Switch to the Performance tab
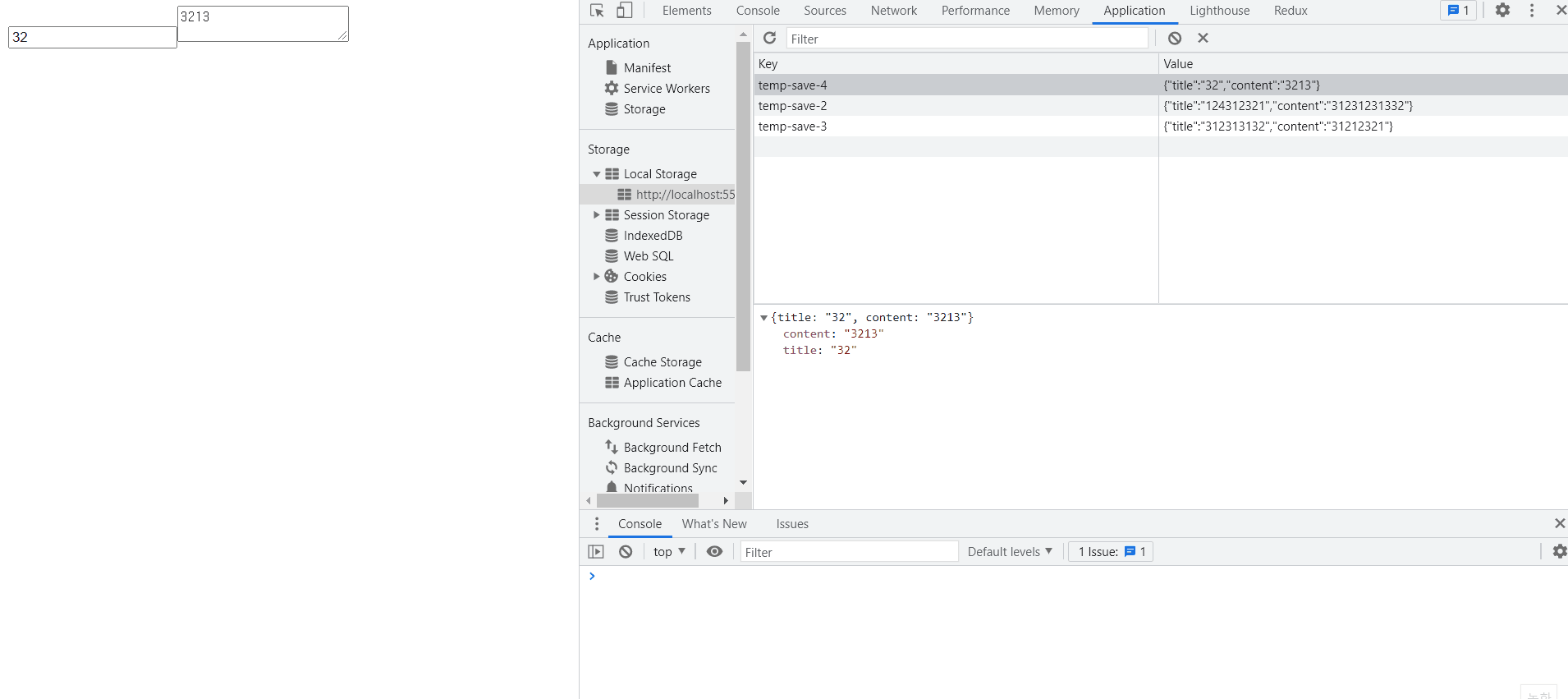 click(x=975, y=11)
